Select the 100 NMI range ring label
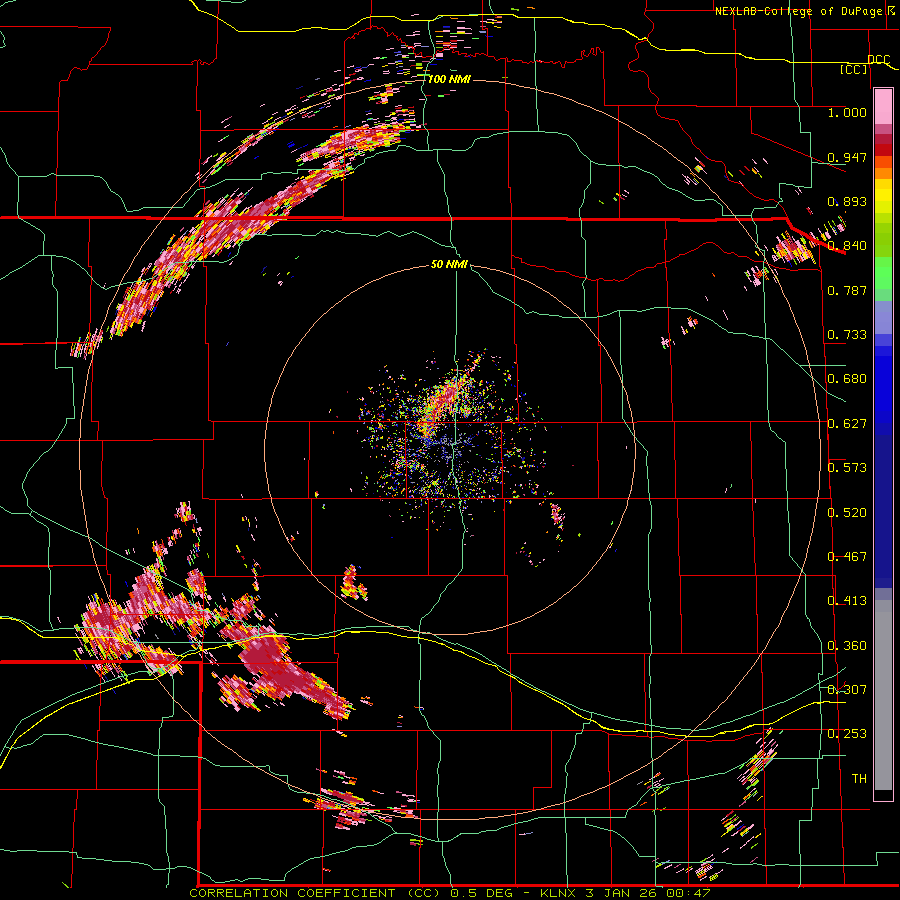The height and width of the screenshot is (900, 900). pos(449,79)
